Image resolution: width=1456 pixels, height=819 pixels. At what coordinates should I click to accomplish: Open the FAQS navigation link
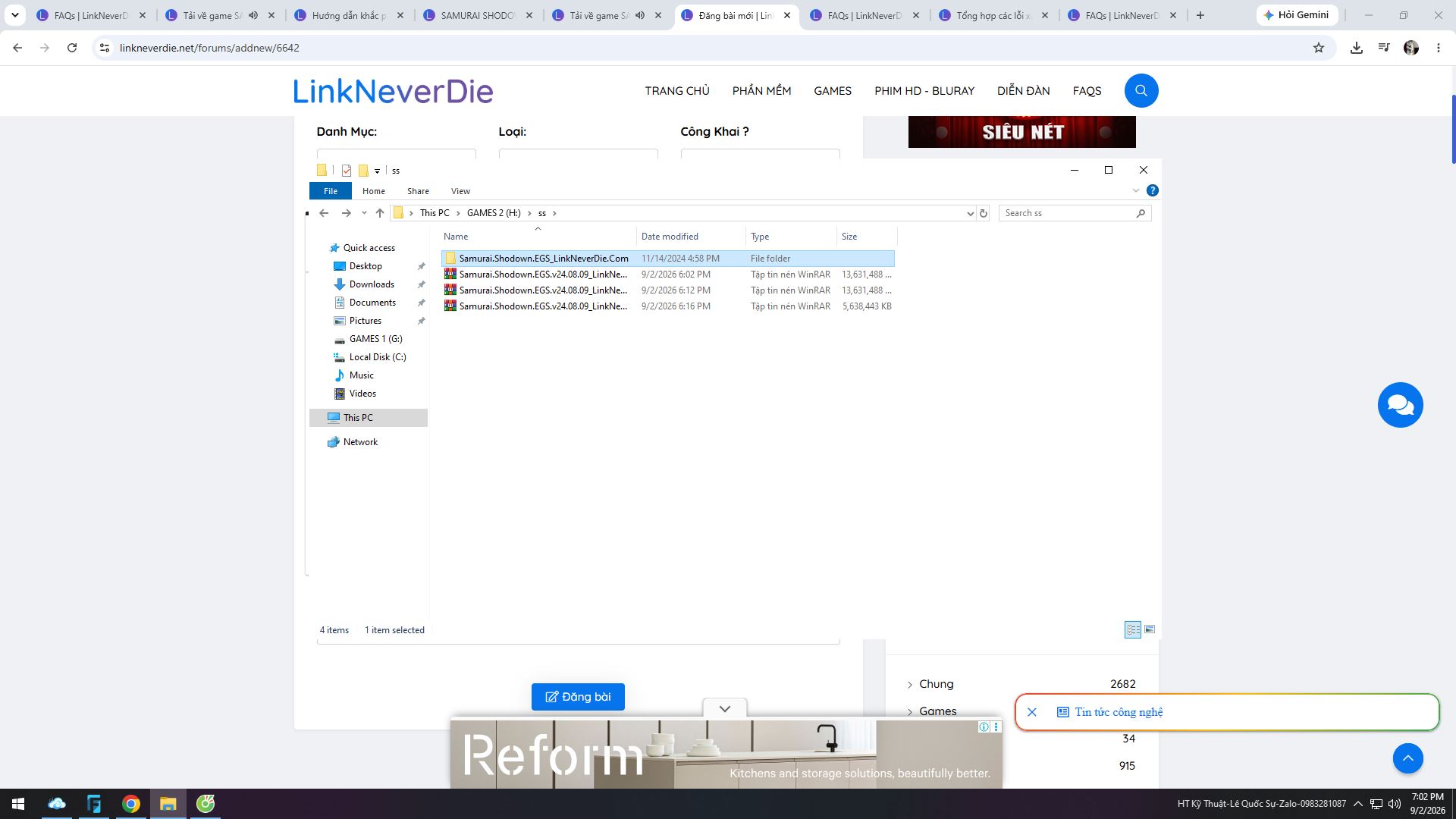[x=1087, y=91]
